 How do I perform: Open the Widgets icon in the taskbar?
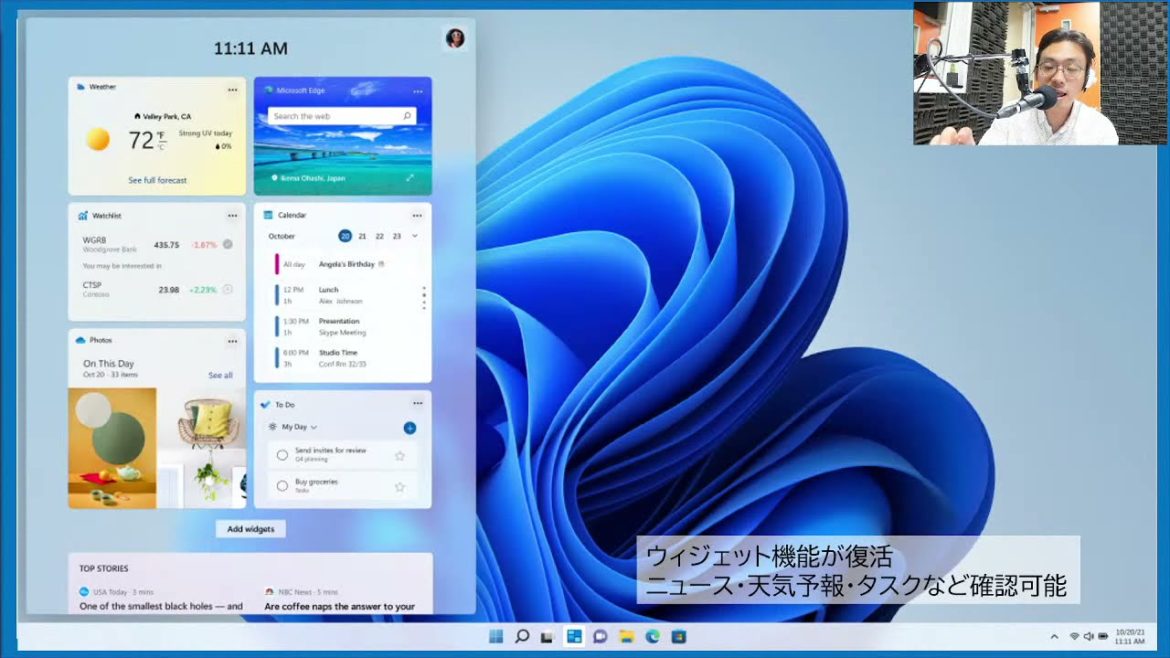tap(574, 636)
